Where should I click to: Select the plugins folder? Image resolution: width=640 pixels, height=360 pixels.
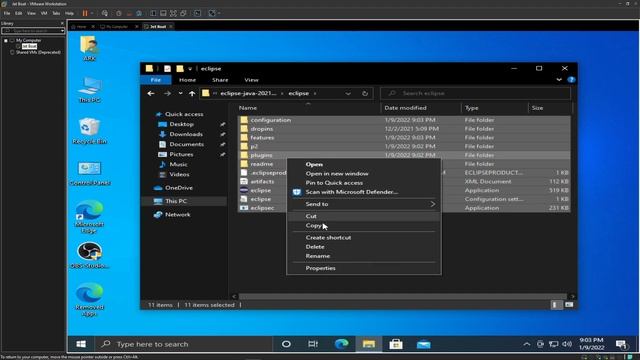(261, 155)
